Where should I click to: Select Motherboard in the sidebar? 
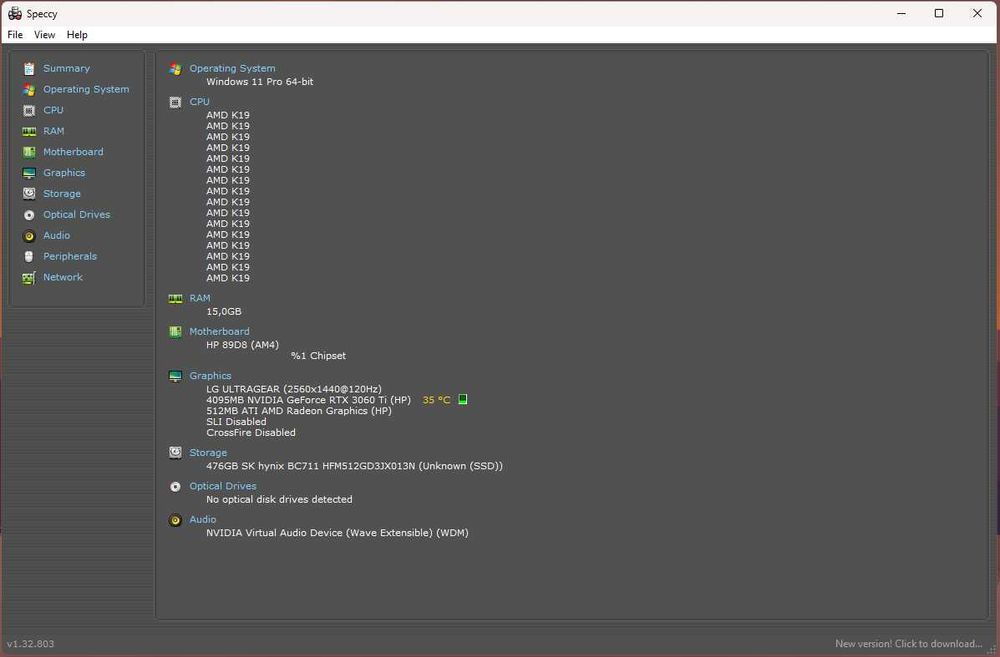point(73,152)
